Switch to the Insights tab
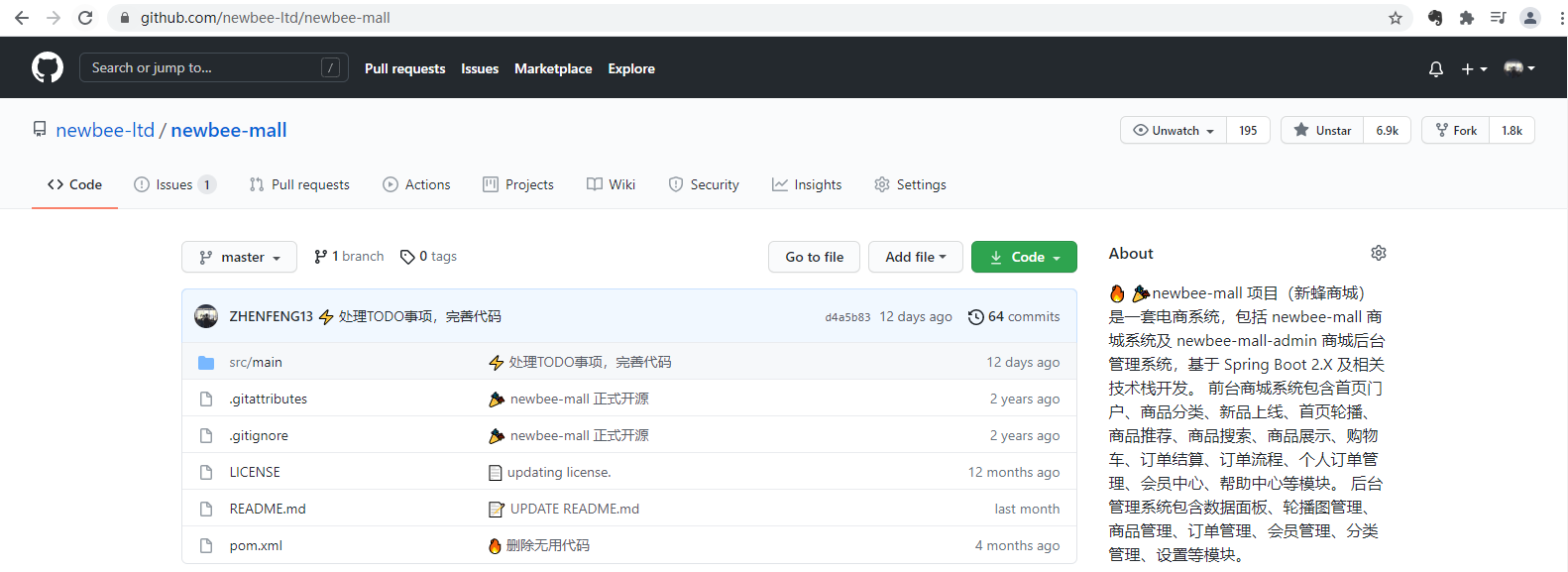1568x572 pixels. click(x=807, y=184)
